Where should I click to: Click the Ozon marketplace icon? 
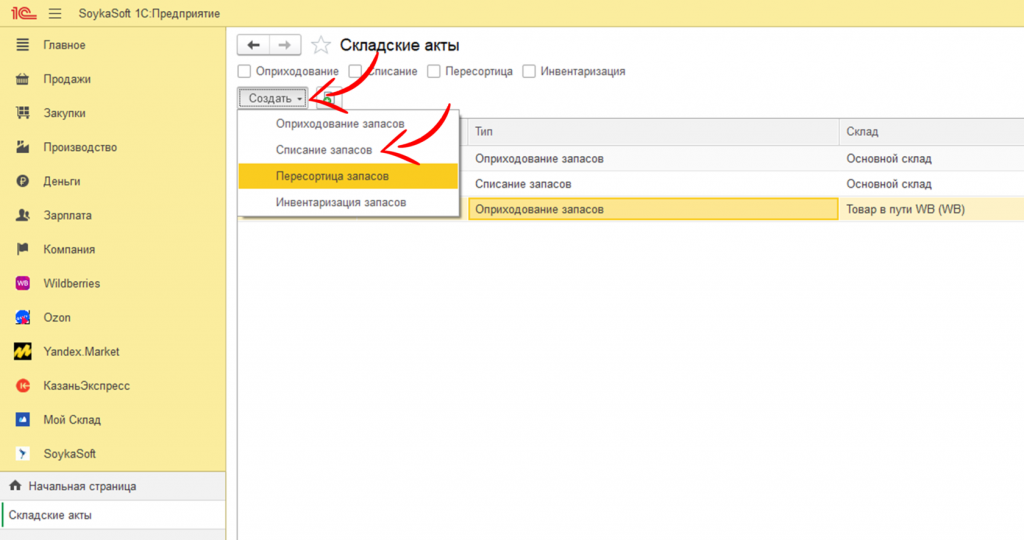[x=22, y=317]
